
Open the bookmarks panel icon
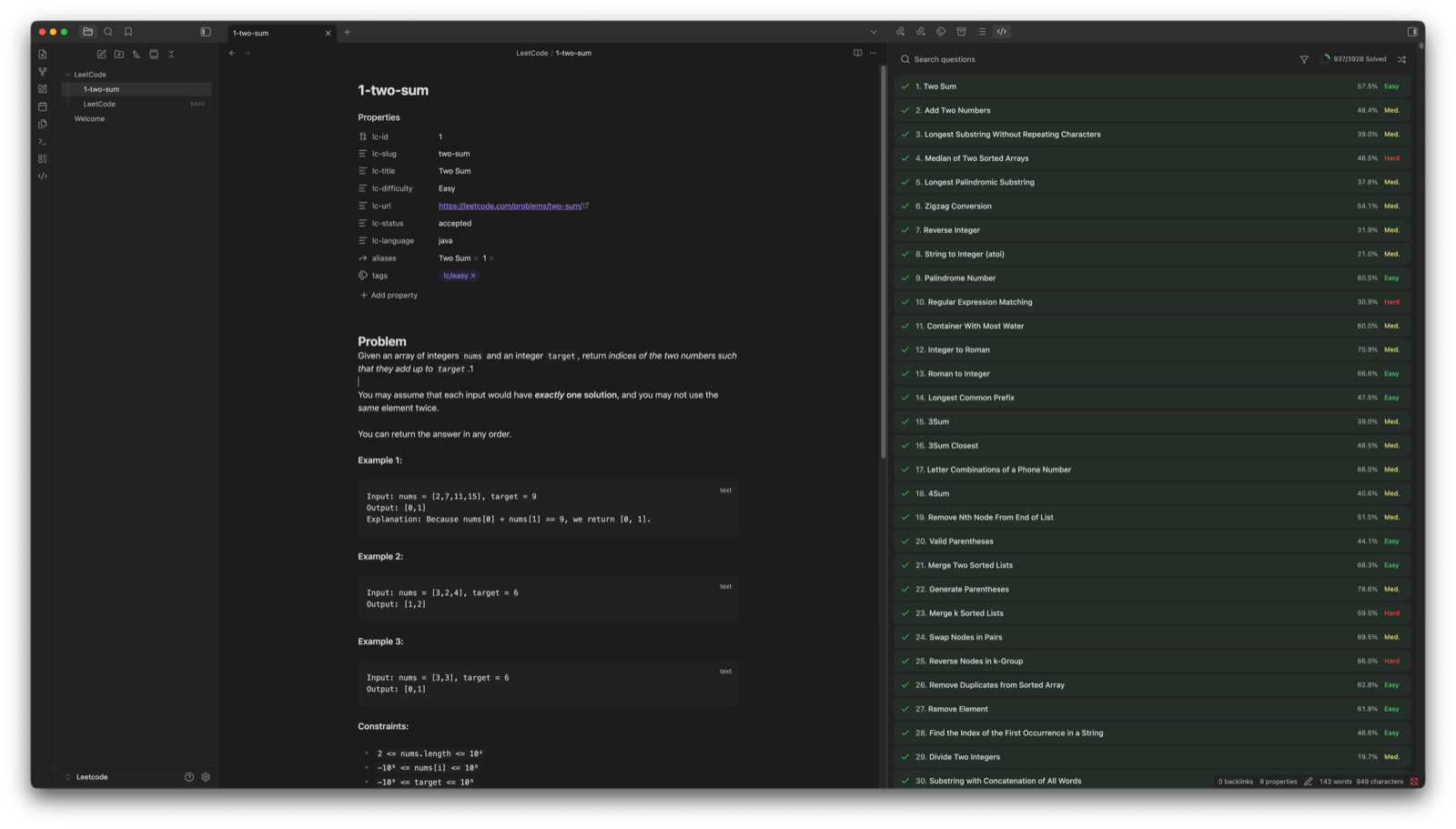pos(128,32)
